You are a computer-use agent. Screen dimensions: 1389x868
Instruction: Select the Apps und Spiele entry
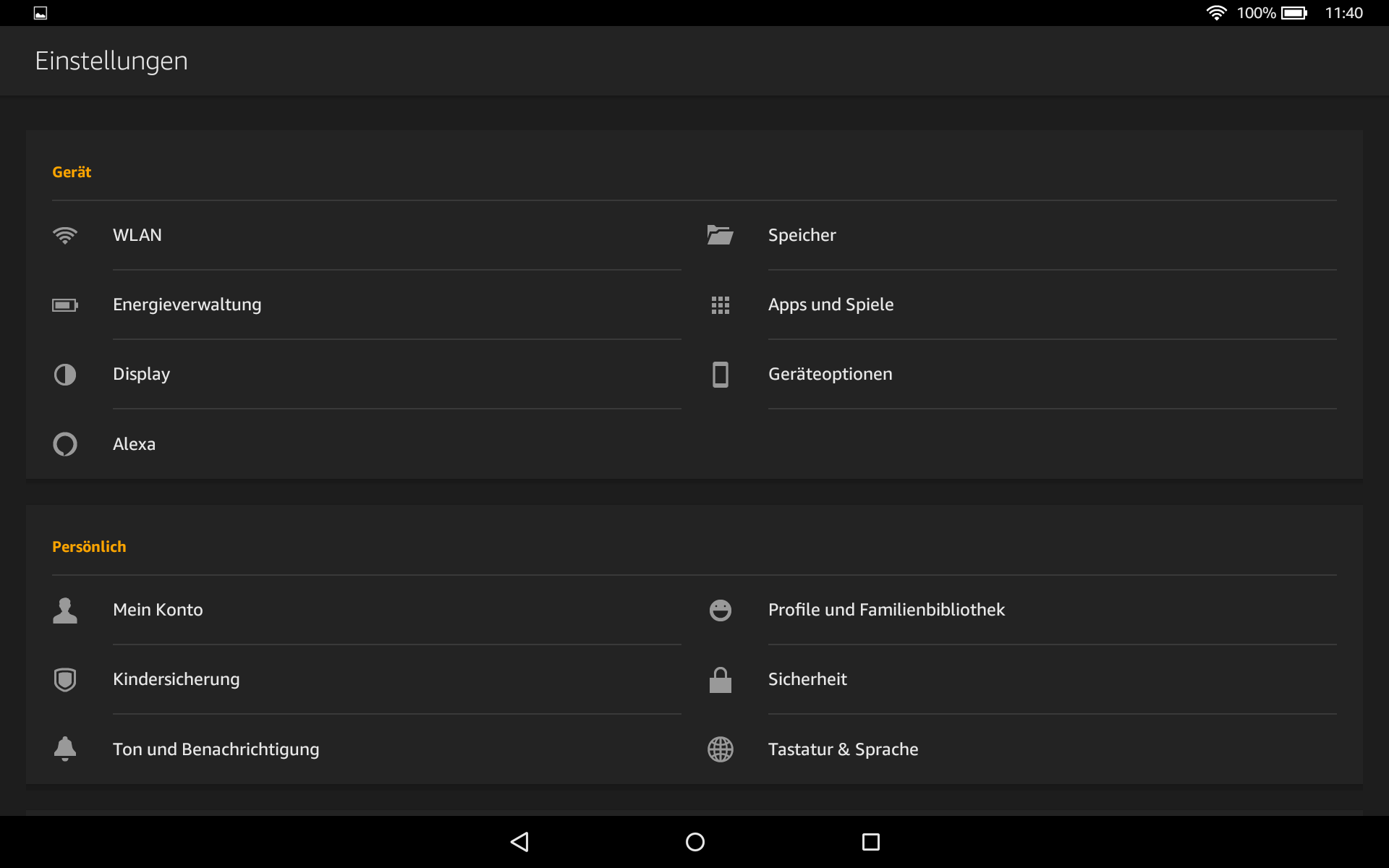click(x=831, y=305)
